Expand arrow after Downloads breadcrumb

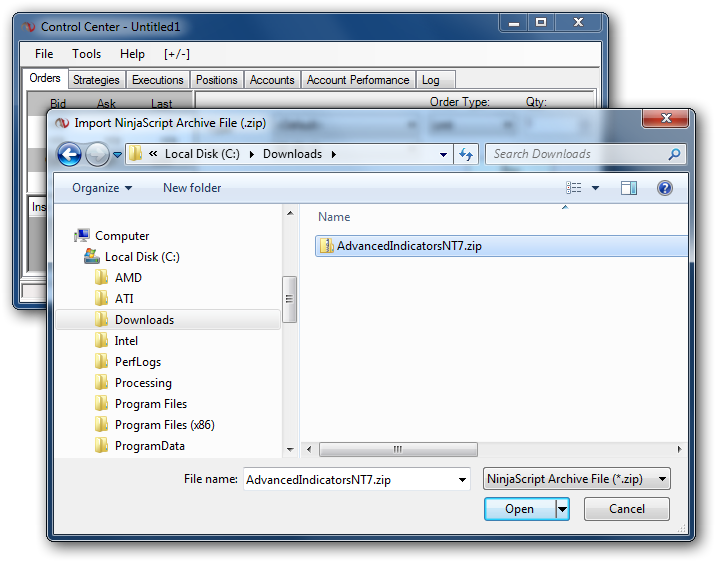coord(334,154)
